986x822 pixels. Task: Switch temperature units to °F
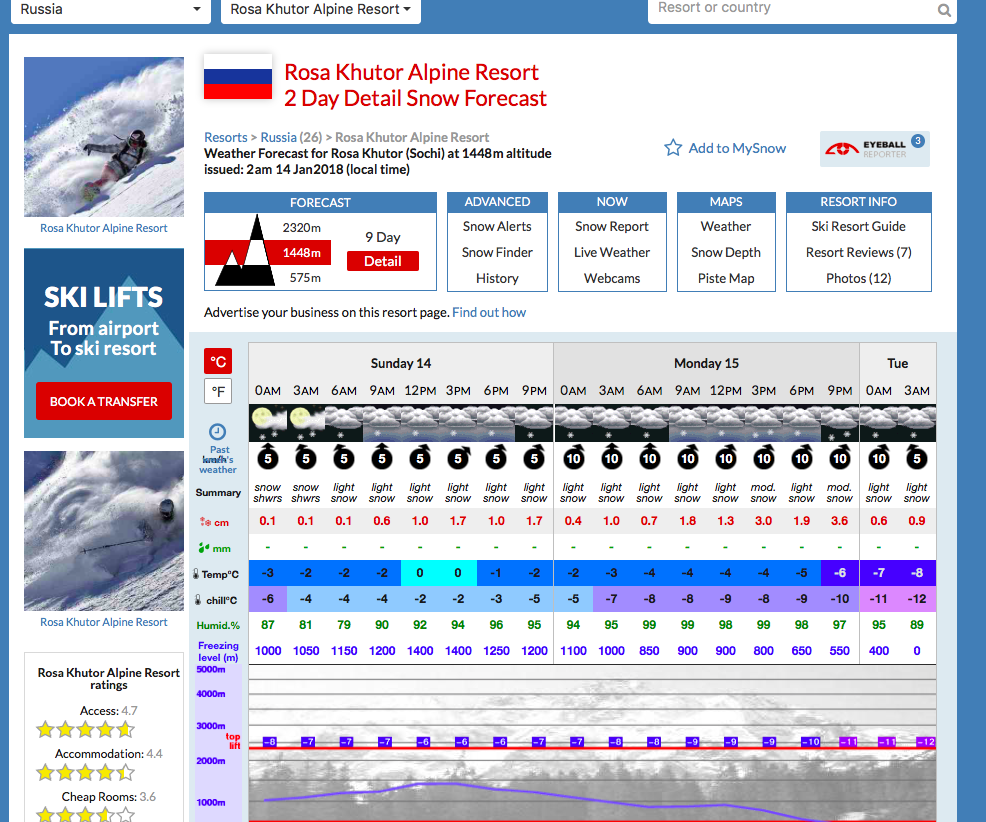pos(218,390)
